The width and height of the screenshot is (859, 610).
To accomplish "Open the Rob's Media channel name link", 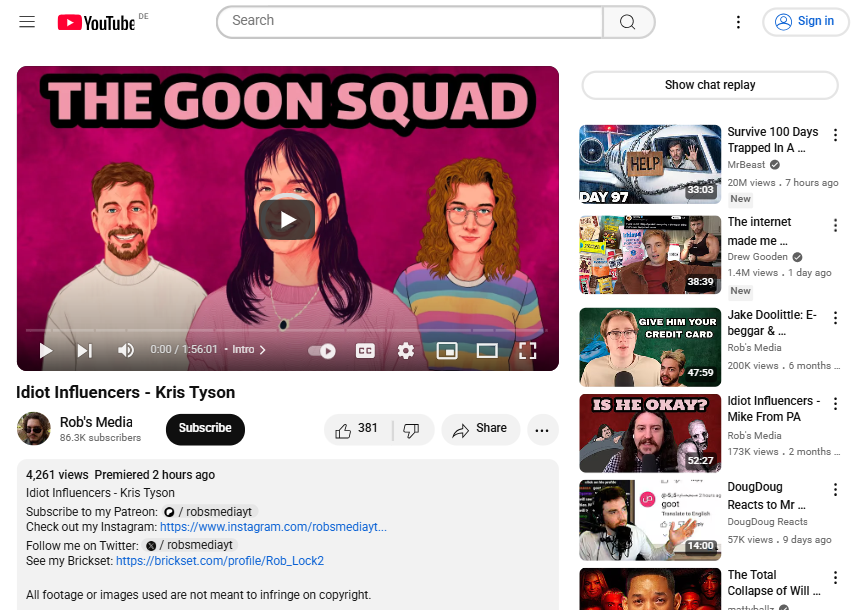I will [96, 422].
